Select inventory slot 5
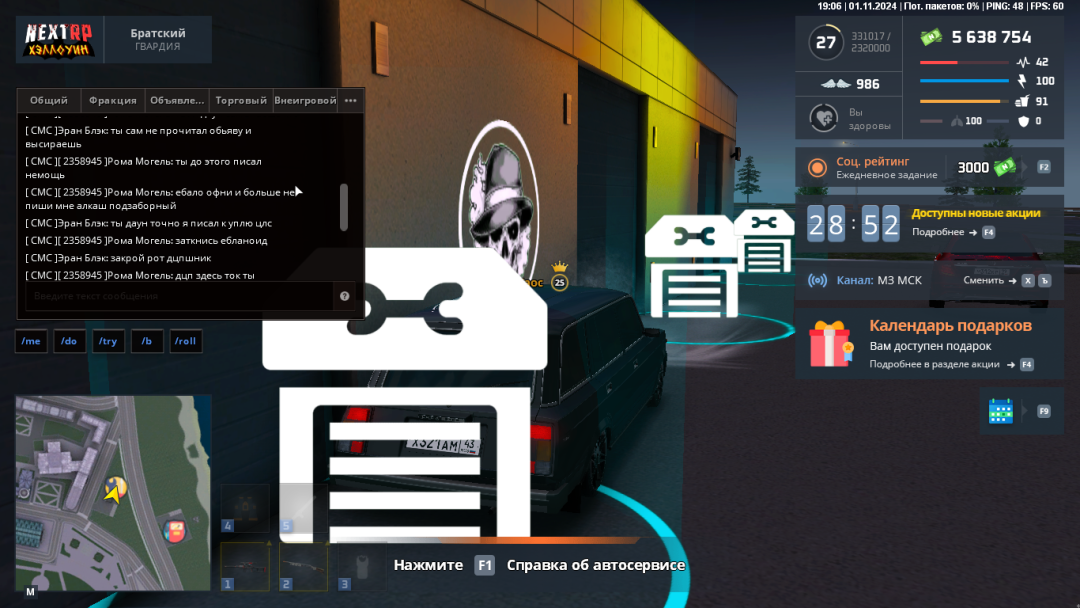 pos(303,508)
